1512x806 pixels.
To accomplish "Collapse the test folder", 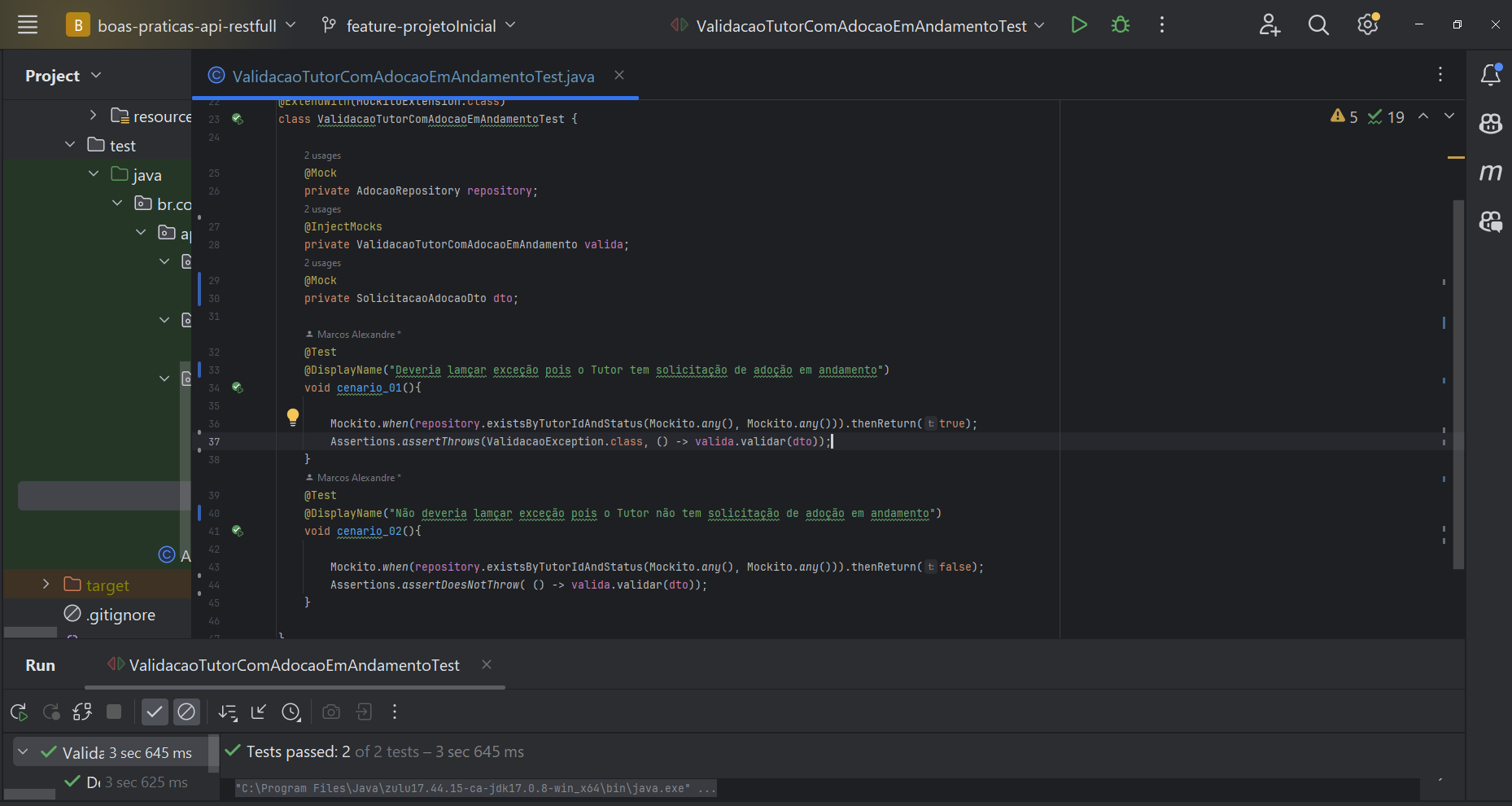I will (x=70, y=145).
